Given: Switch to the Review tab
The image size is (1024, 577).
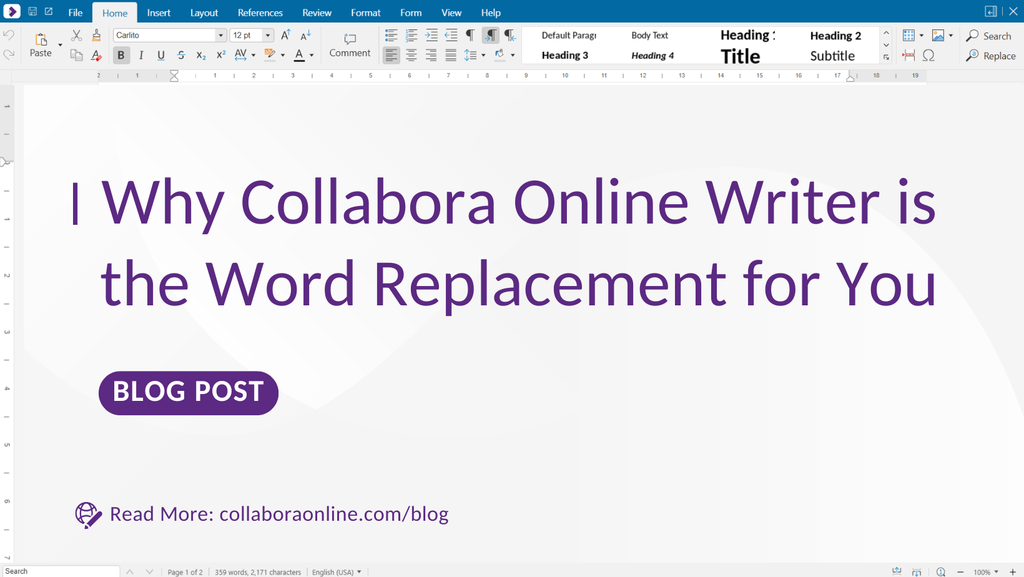Looking at the screenshot, I should point(317,12).
